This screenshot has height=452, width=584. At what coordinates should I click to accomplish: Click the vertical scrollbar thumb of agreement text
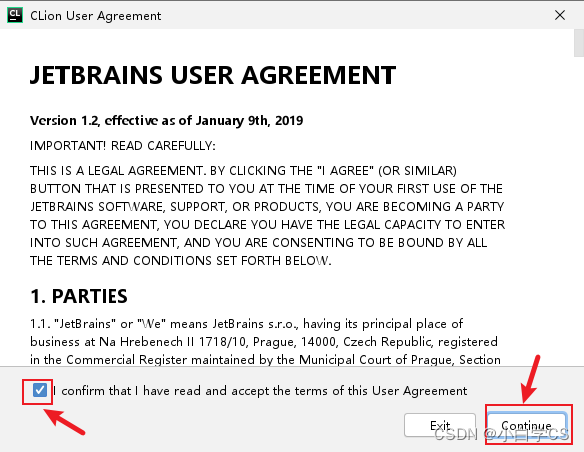[x=579, y=43]
